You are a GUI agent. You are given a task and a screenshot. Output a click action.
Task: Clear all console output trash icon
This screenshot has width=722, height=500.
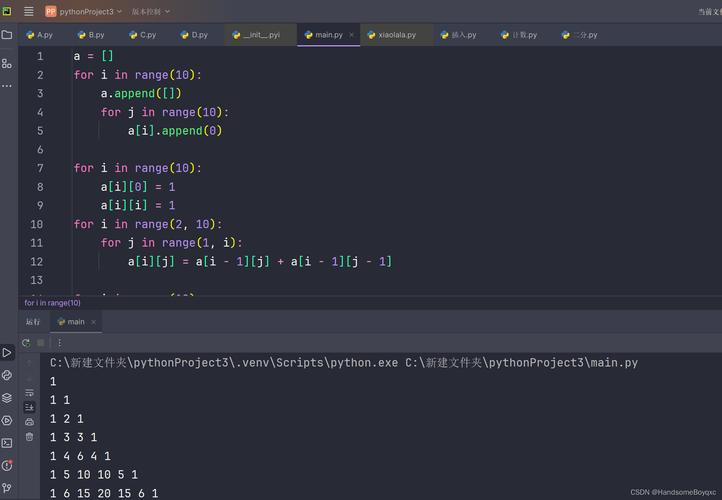coord(29,436)
